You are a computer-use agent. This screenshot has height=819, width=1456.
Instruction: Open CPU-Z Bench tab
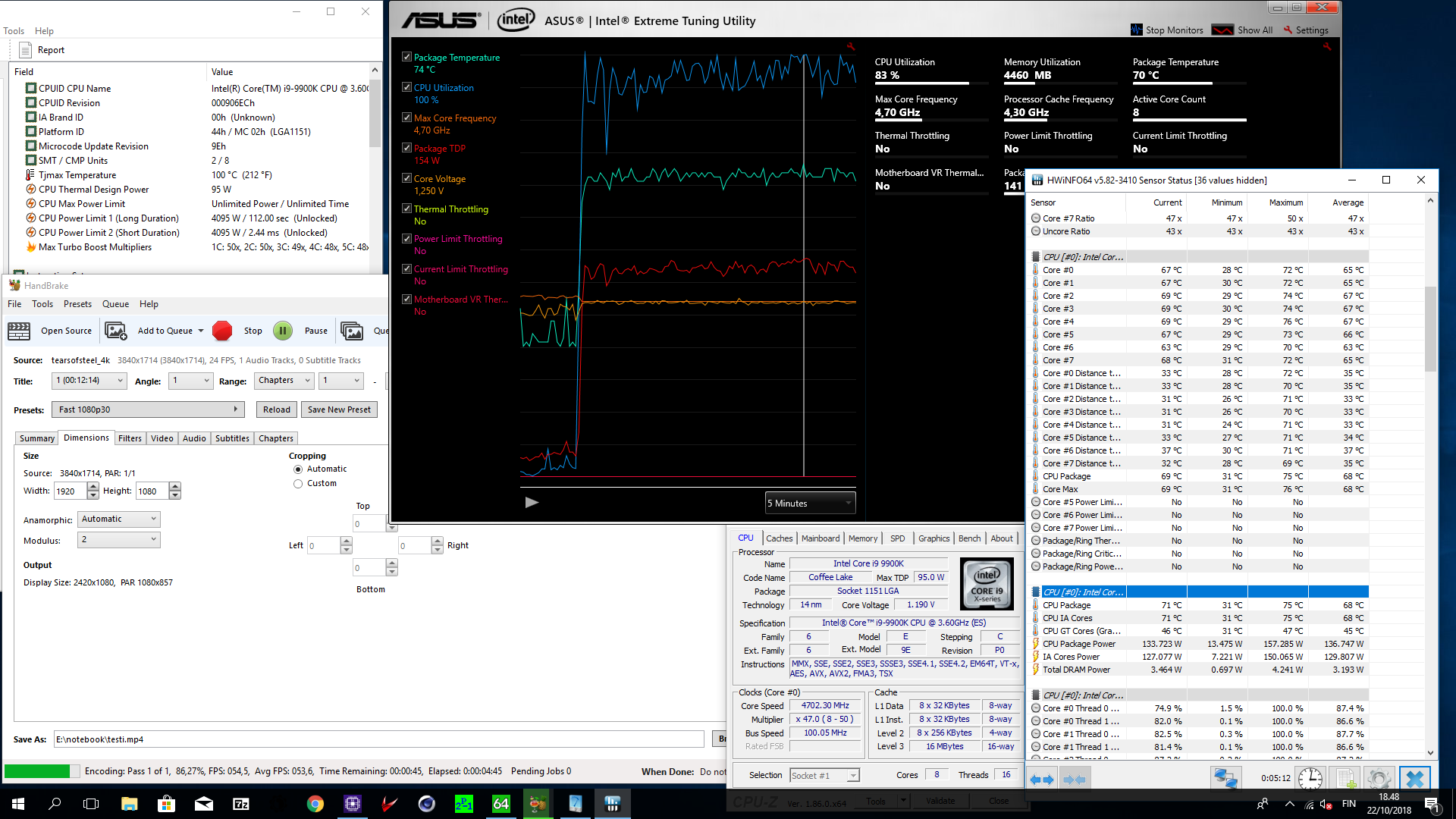969,538
